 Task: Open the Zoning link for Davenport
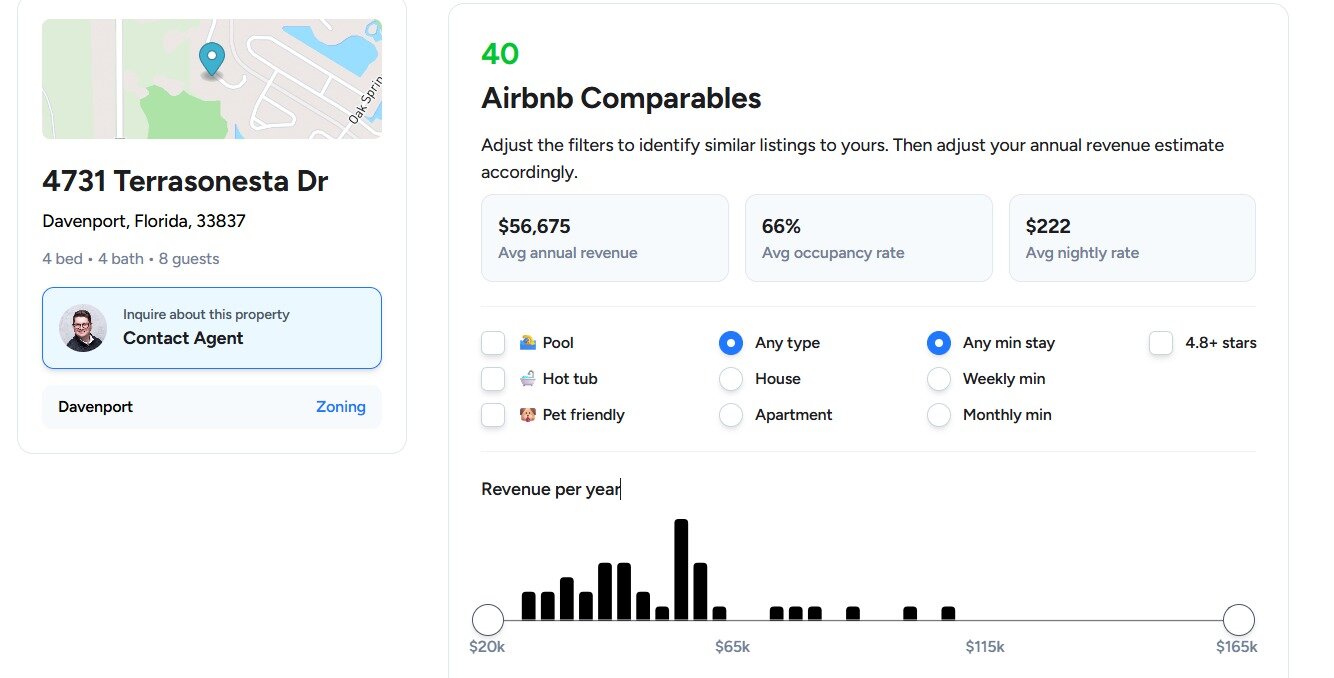pos(340,407)
